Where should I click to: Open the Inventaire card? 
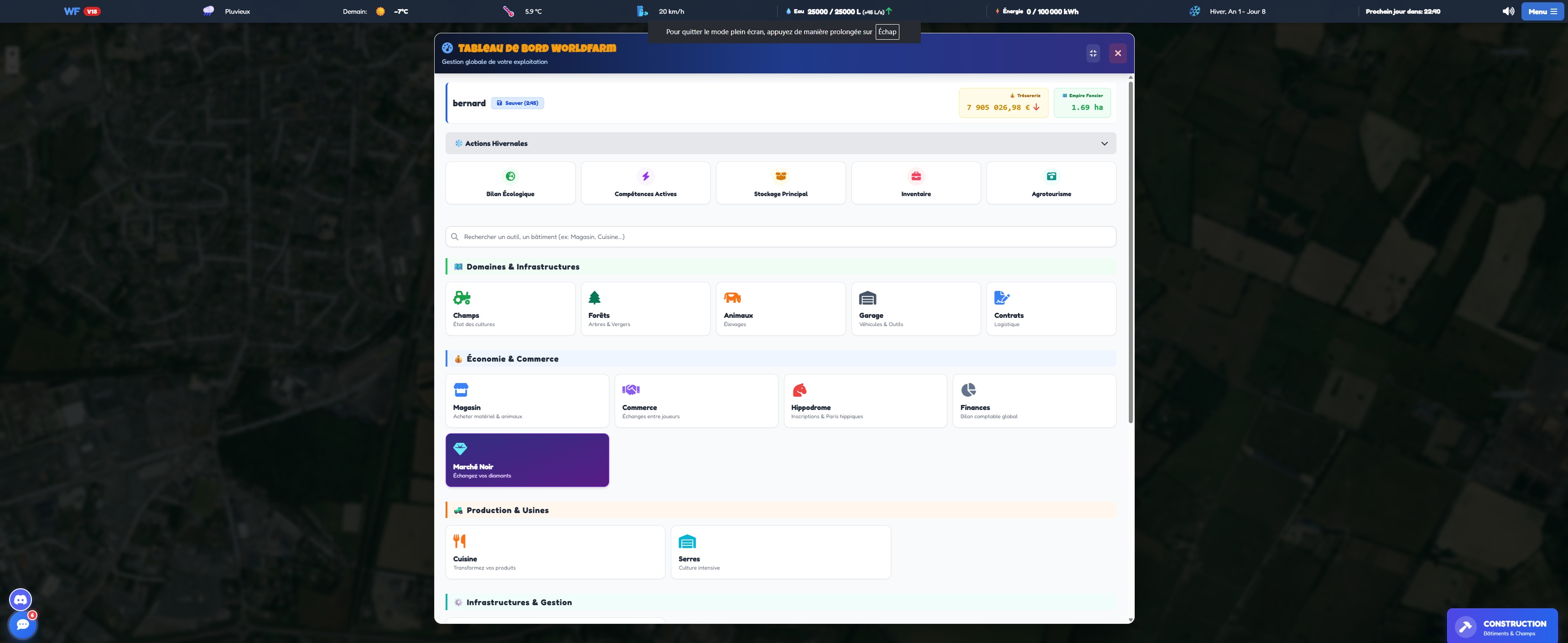click(916, 183)
